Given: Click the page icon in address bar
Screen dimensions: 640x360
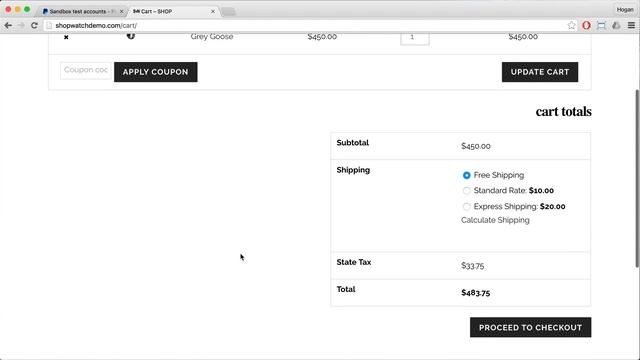Looking at the screenshot, I should point(49,25).
